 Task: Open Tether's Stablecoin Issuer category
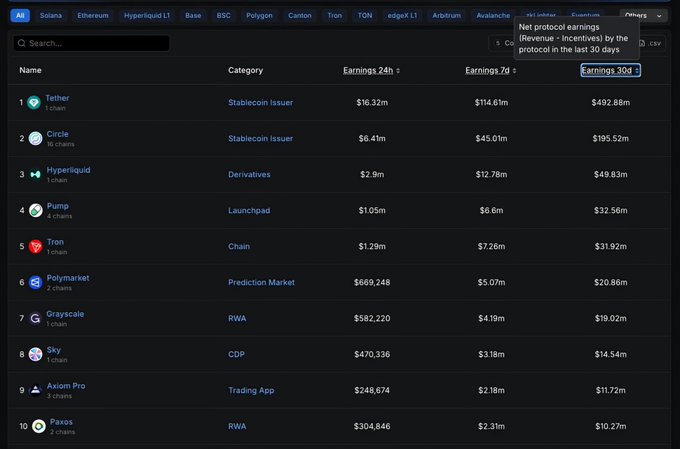(261, 103)
